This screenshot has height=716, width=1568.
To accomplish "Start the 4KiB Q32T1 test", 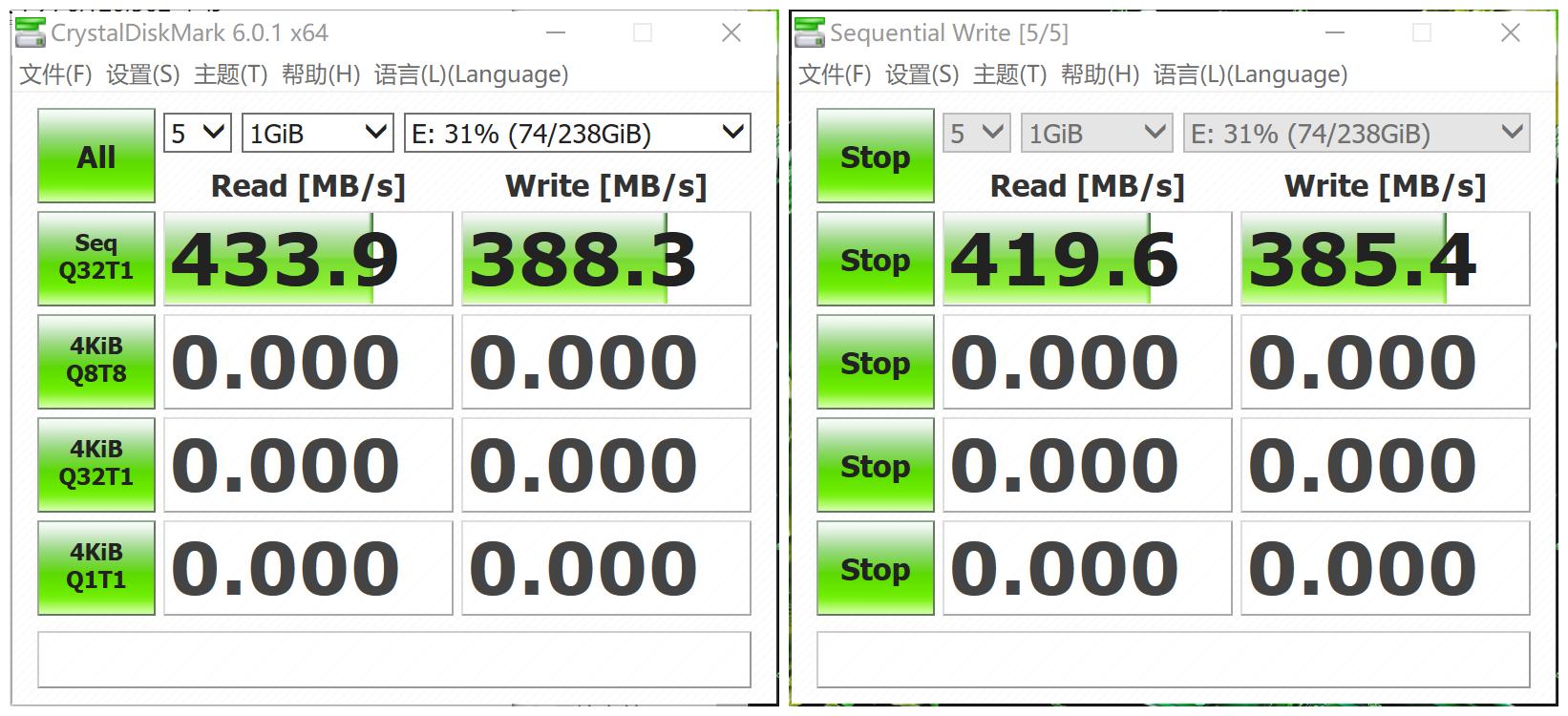I will point(96,465).
